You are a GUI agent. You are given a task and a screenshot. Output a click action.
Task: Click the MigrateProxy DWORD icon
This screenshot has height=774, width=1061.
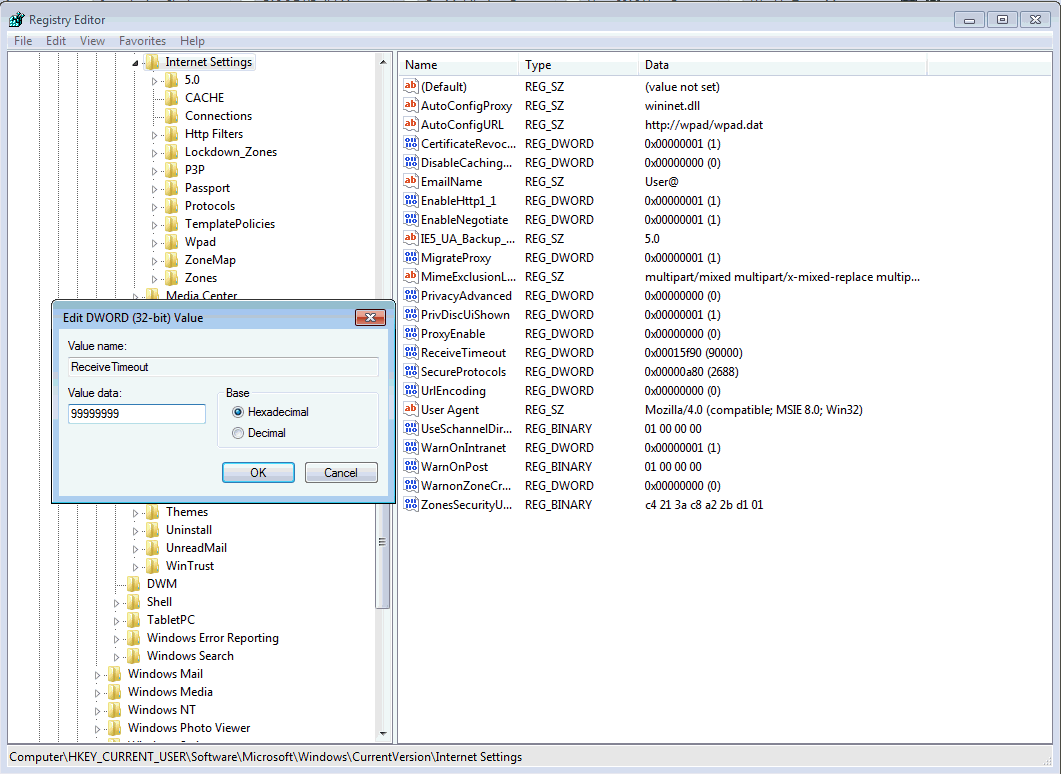click(411, 256)
